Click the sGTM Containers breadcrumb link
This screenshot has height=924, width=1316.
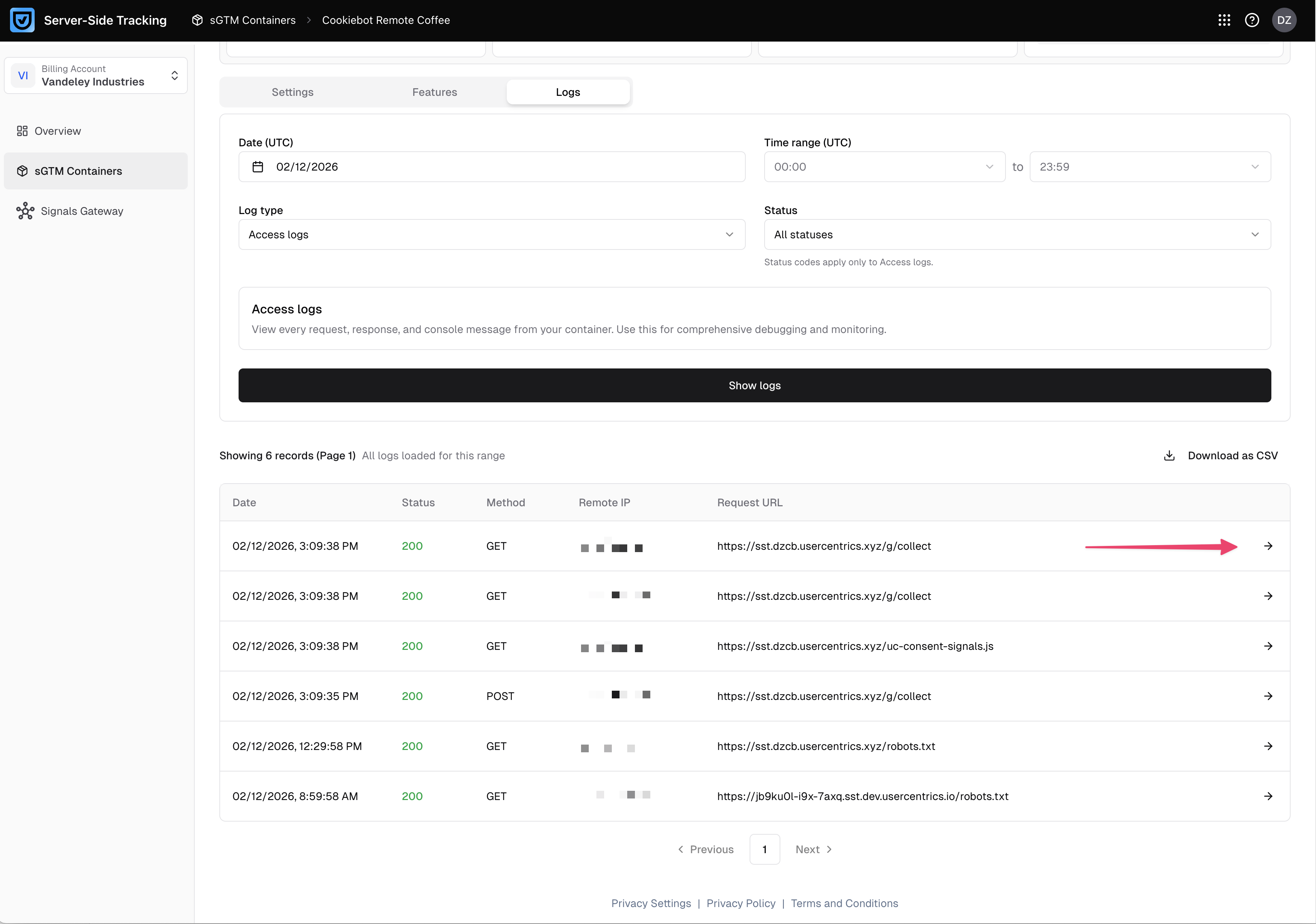(x=252, y=20)
